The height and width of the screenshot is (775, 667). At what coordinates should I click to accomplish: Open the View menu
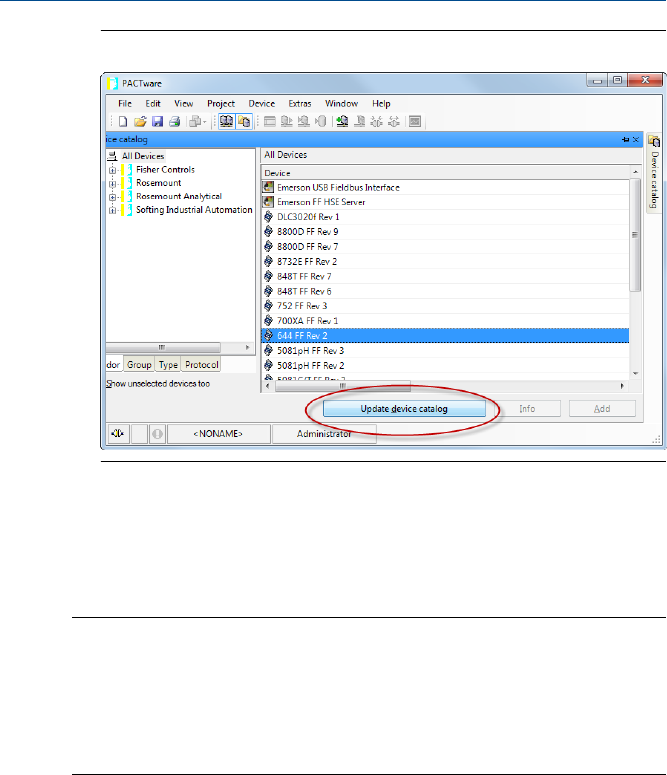(183, 104)
